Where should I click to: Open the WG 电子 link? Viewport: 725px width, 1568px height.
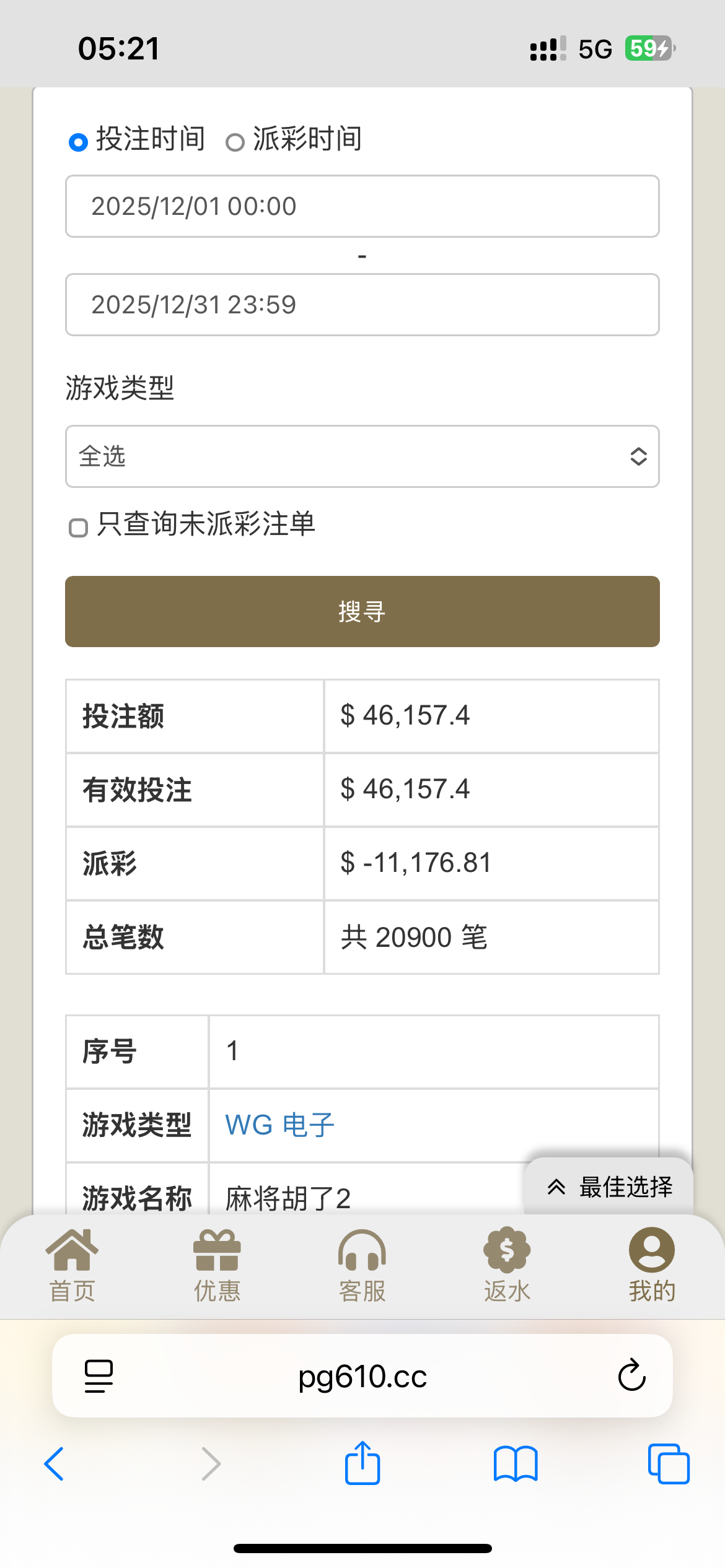coord(279,1125)
